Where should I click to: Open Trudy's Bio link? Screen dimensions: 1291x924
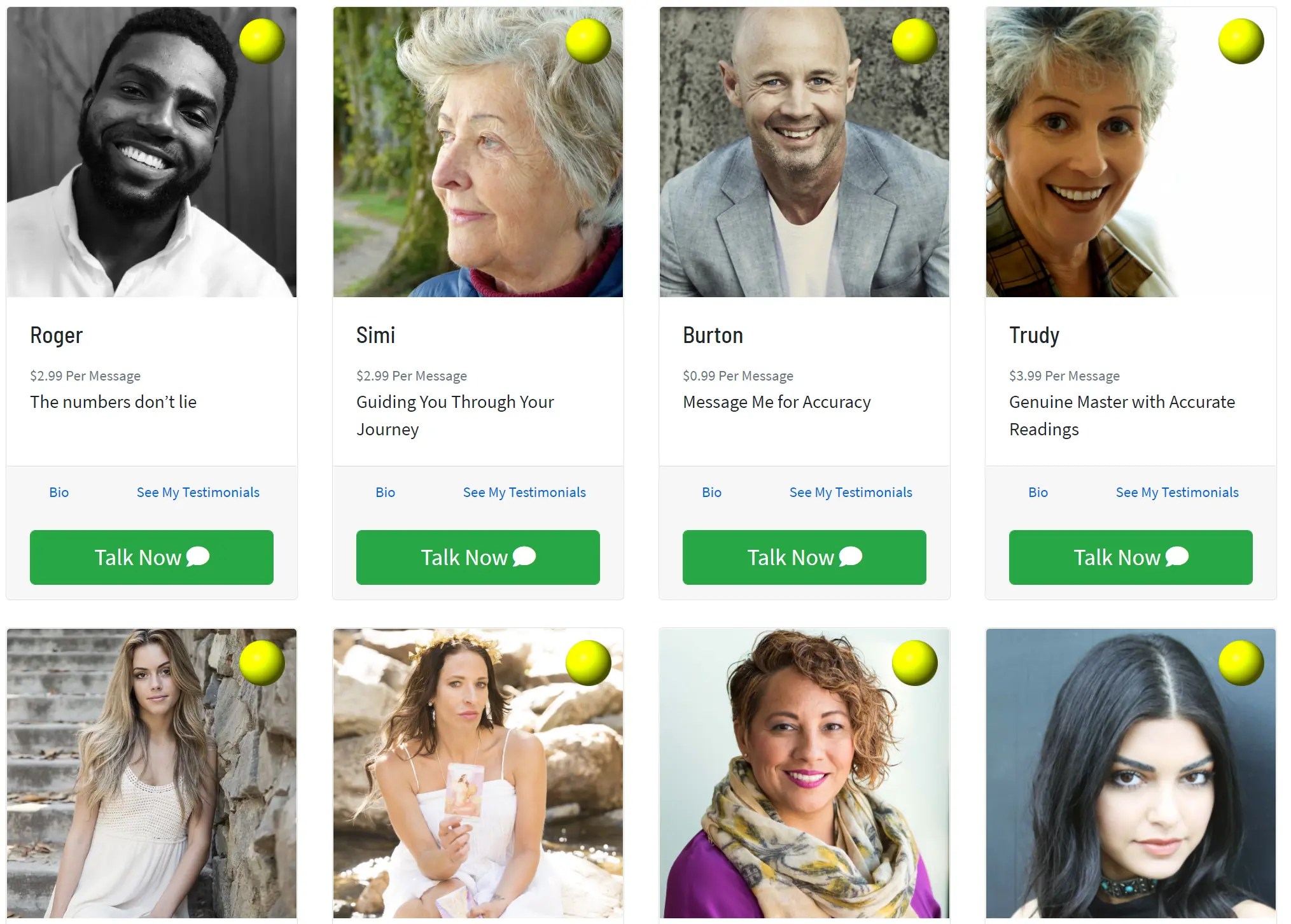[x=1038, y=492]
